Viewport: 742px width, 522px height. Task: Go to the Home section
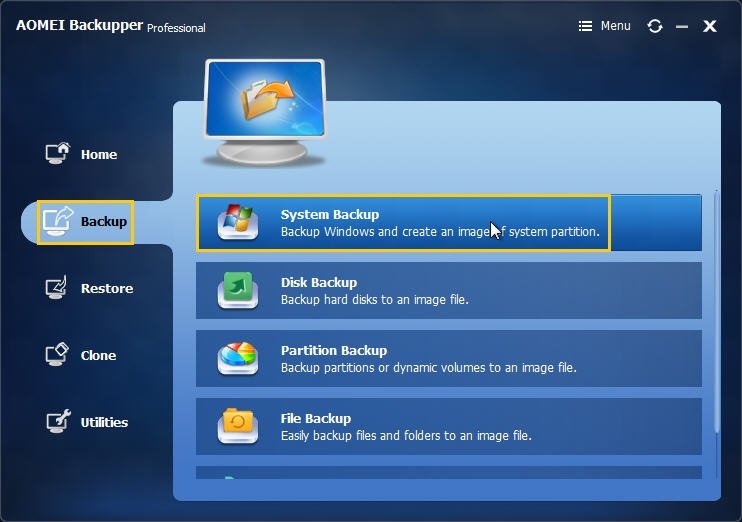point(98,154)
